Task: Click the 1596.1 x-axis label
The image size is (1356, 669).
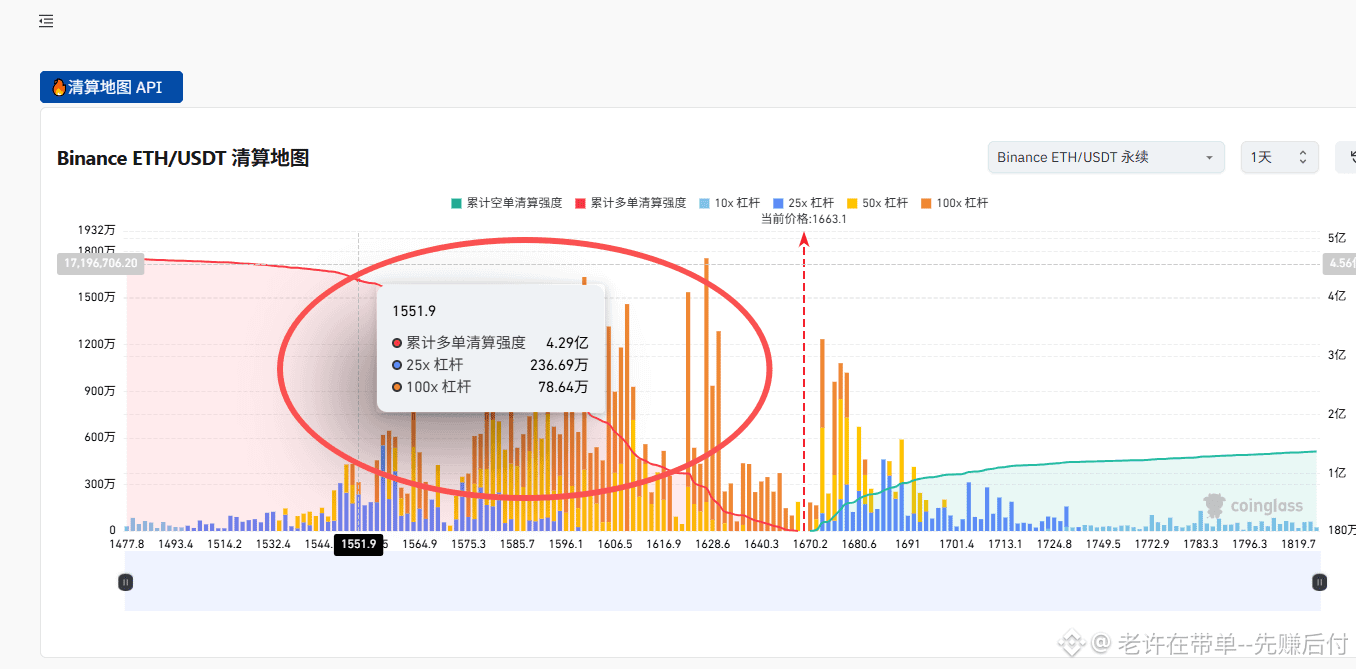Action: pos(566,544)
